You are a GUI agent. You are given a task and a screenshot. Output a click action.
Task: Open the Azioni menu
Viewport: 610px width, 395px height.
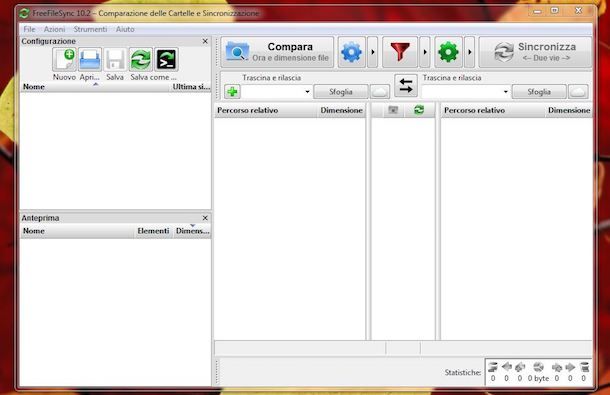[54, 29]
